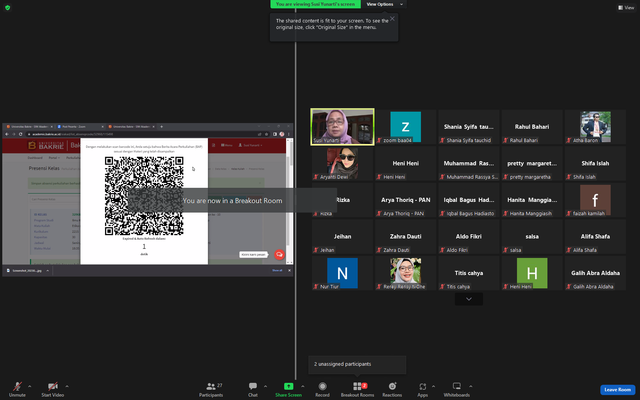Expand the arrow beside Apps
Screen dimensions: 640x400
pyautogui.click(x=433, y=386)
